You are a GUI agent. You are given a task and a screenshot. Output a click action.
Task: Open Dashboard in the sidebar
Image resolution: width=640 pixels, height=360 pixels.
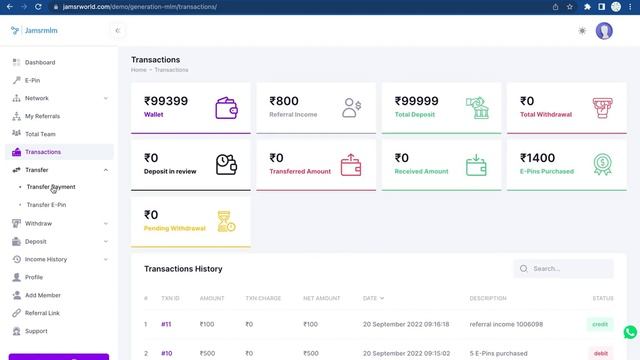40,62
